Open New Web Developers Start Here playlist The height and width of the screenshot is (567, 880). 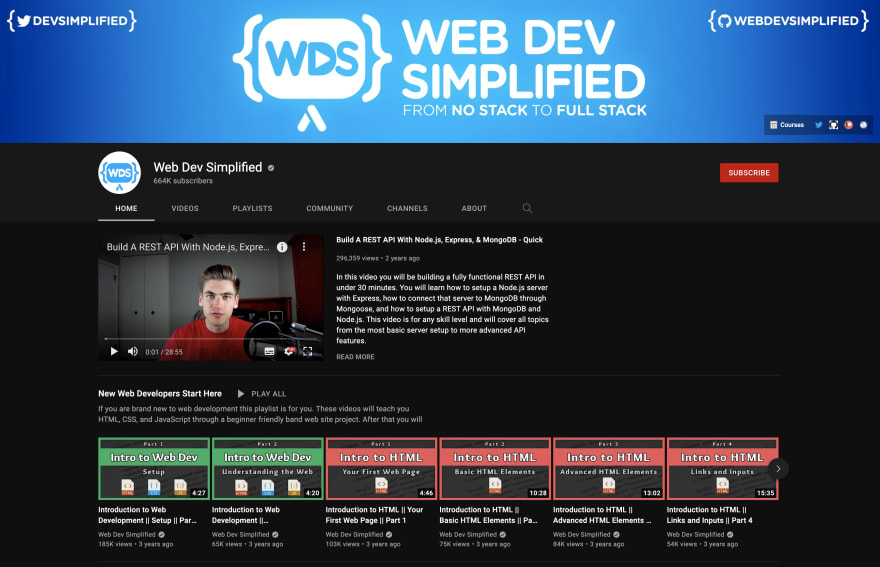[x=160, y=394]
